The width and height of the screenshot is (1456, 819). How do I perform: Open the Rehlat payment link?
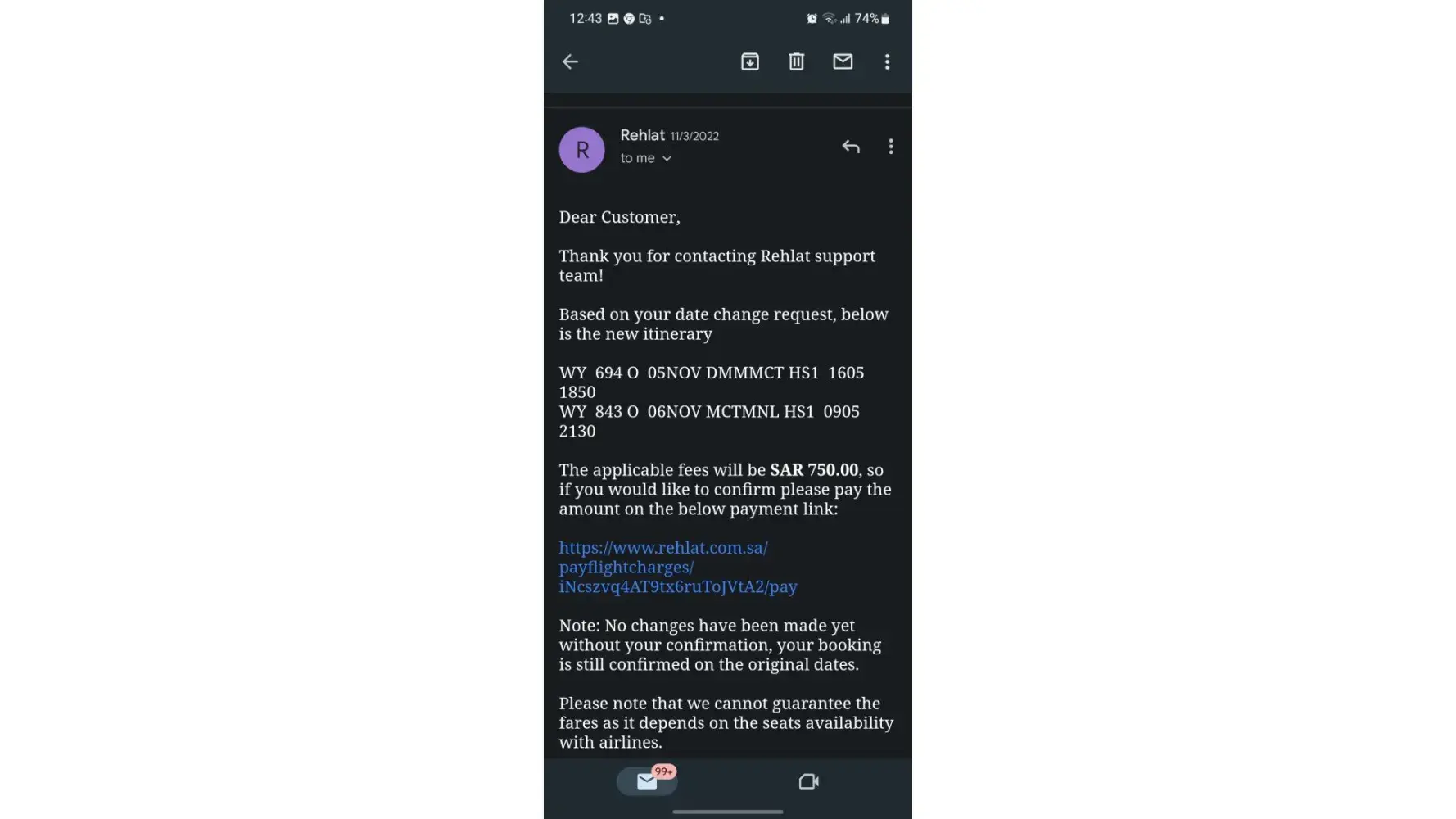coord(678,567)
